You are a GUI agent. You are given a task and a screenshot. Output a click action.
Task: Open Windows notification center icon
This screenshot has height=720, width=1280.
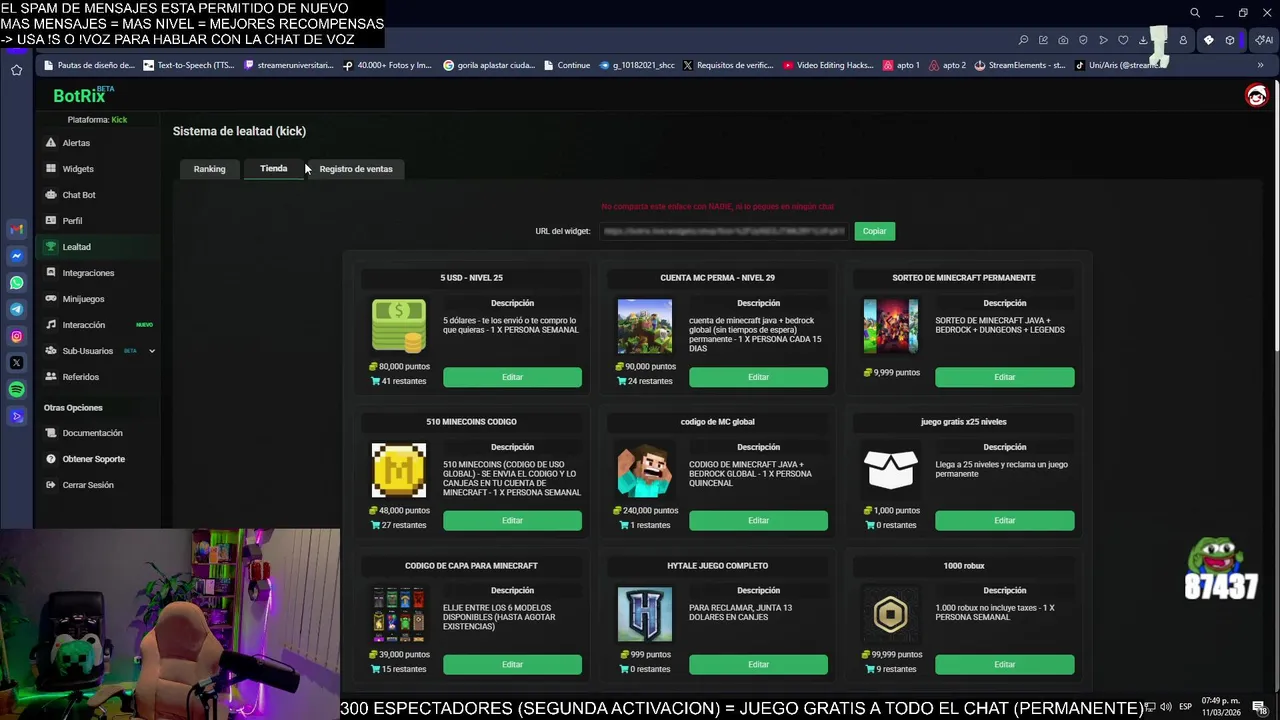pos(1259,707)
